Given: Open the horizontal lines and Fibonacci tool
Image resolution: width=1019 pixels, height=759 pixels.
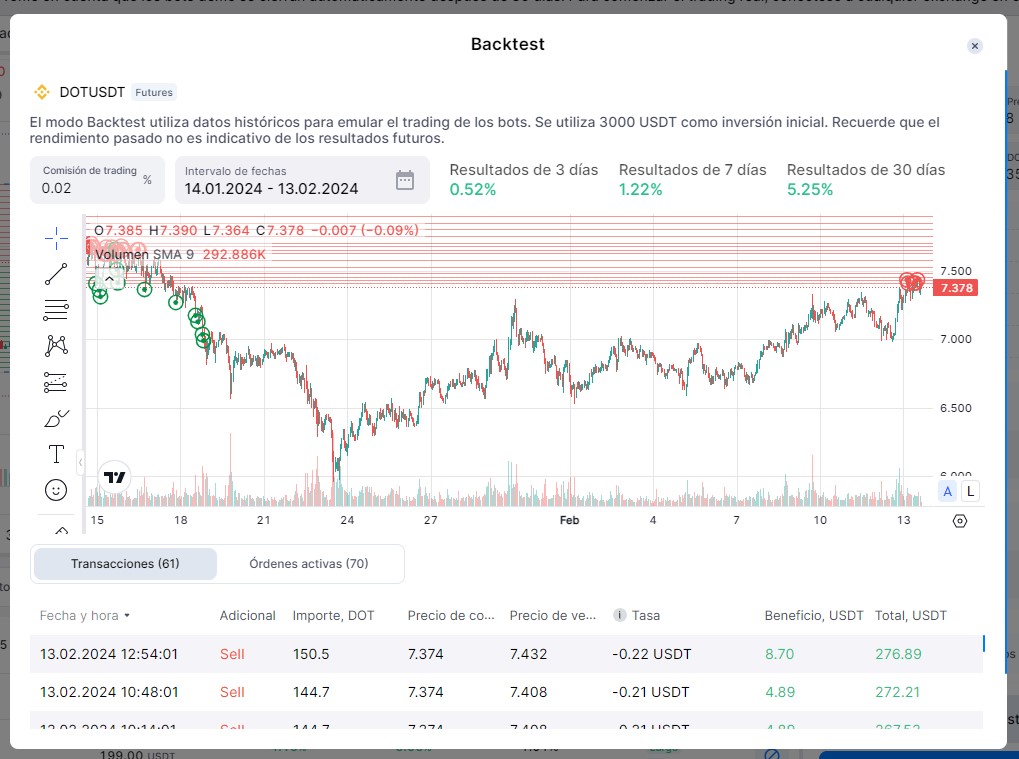Looking at the screenshot, I should coord(56,310).
